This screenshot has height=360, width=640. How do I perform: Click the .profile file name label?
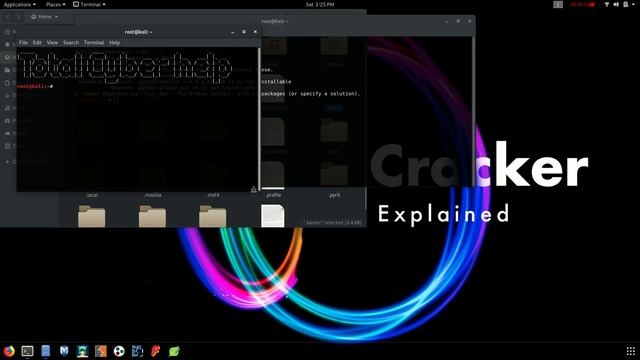click(x=273, y=195)
